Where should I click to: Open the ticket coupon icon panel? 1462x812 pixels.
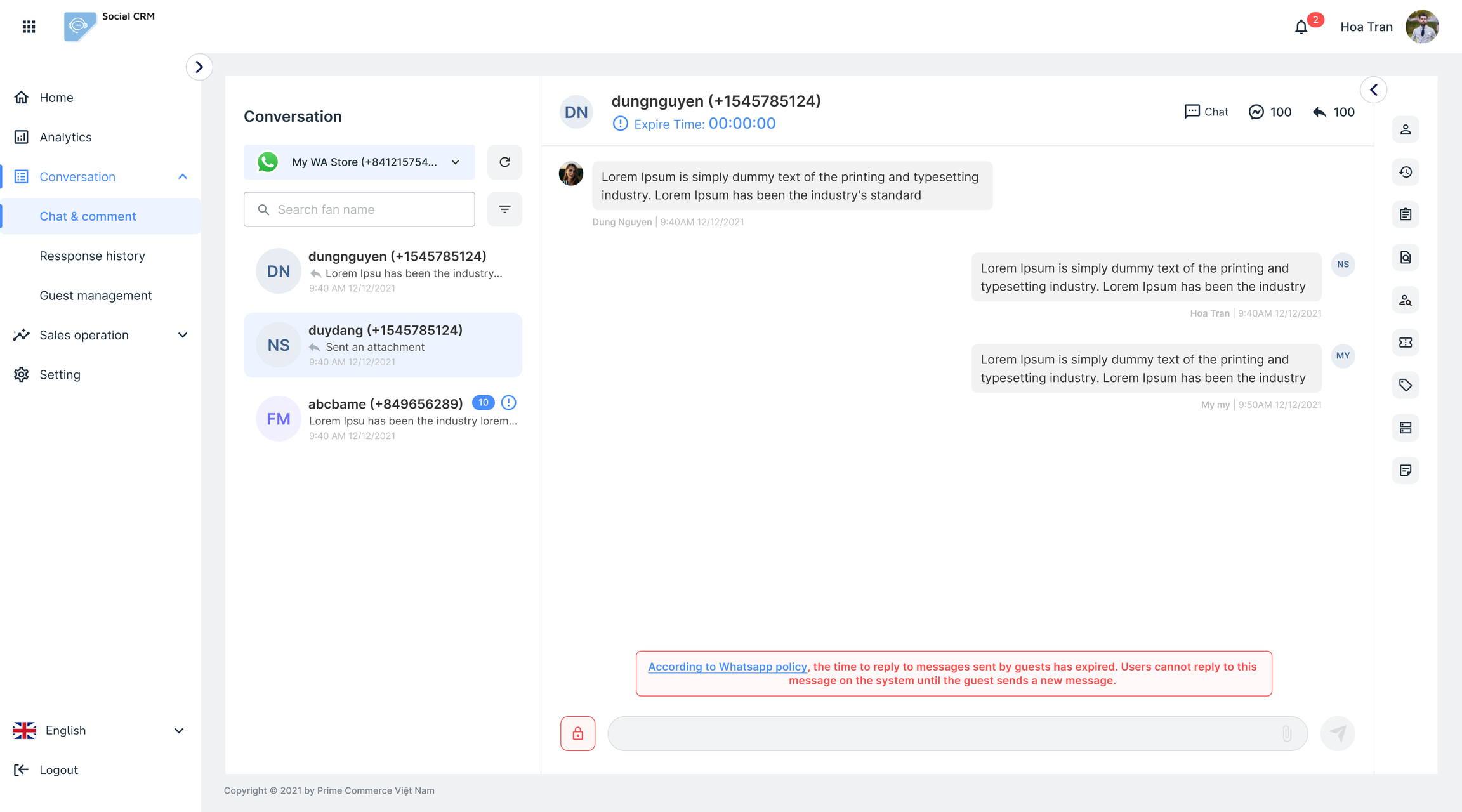pyautogui.click(x=1406, y=343)
